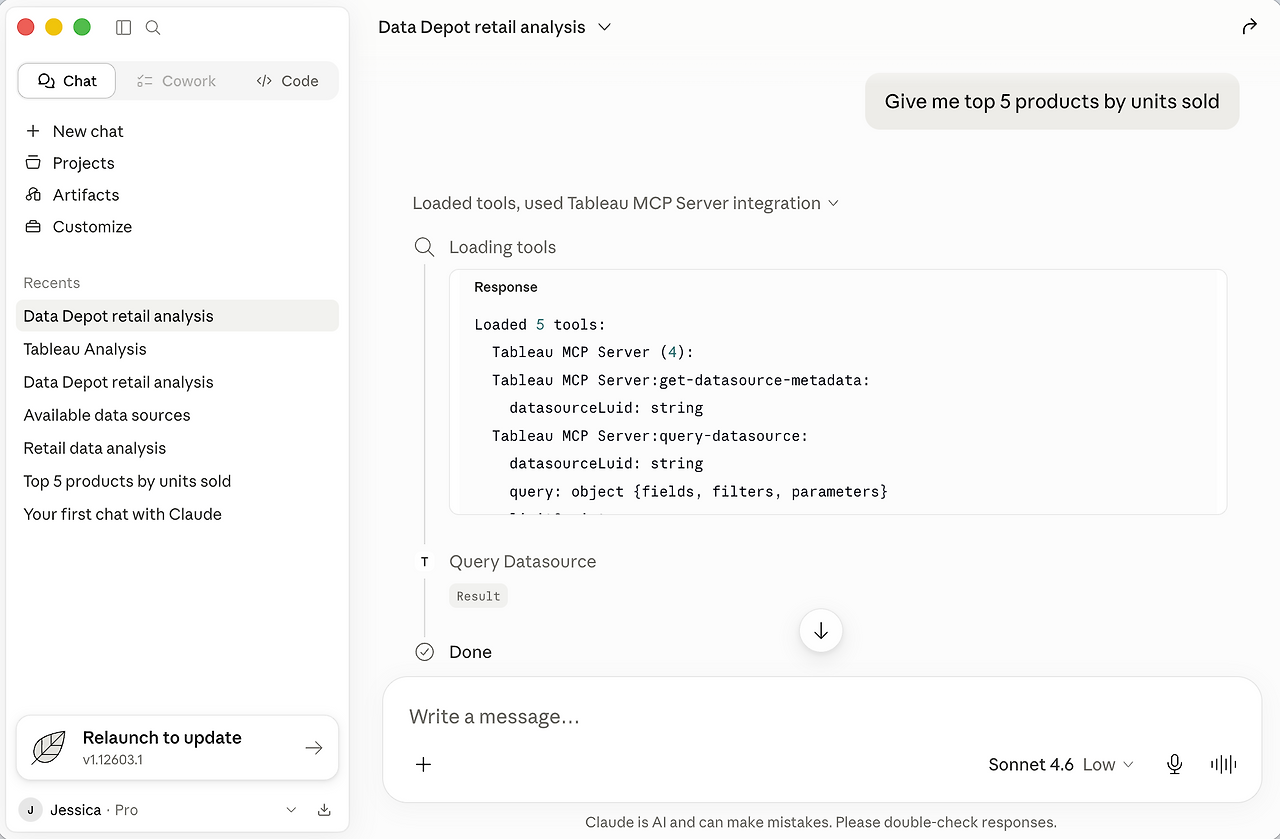Toggle the sidebar panel icon

tap(124, 28)
